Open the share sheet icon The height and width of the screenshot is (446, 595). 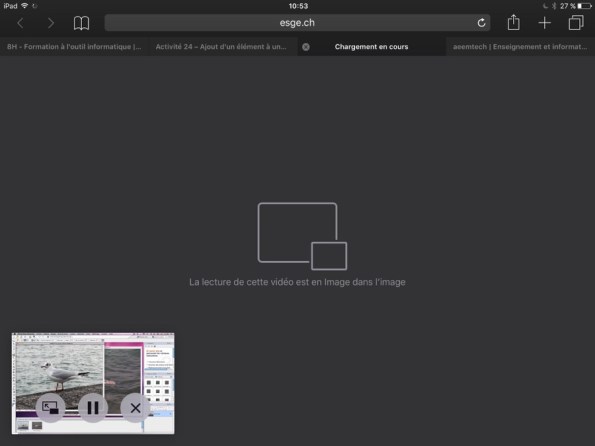pyautogui.click(x=513, y=22)
